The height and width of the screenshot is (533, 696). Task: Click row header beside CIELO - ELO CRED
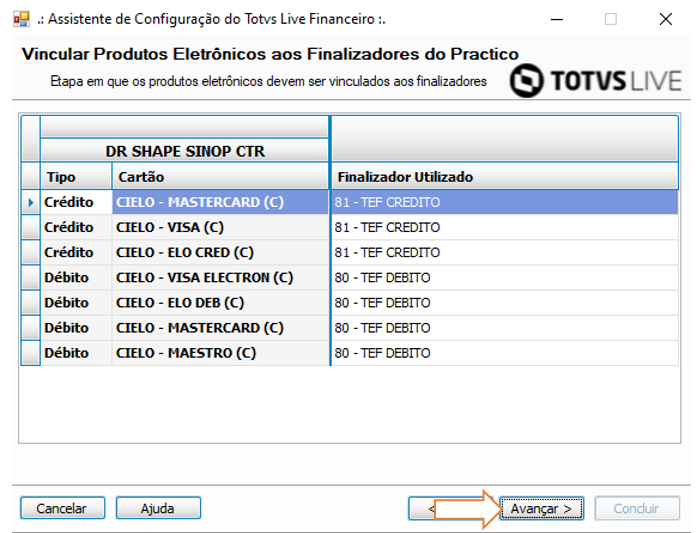(x=31, y=253)
